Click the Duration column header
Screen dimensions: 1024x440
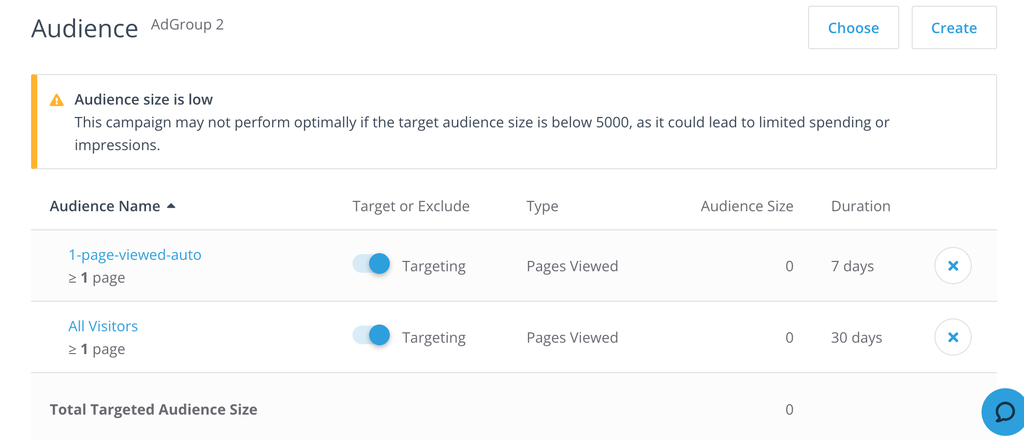(x=860, y=206)
